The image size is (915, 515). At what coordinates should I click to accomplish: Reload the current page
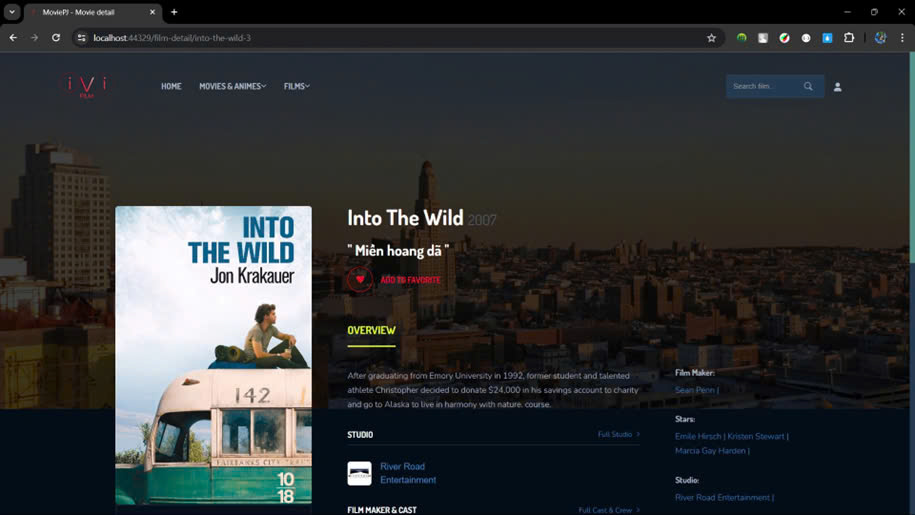(x=56, y=37)
